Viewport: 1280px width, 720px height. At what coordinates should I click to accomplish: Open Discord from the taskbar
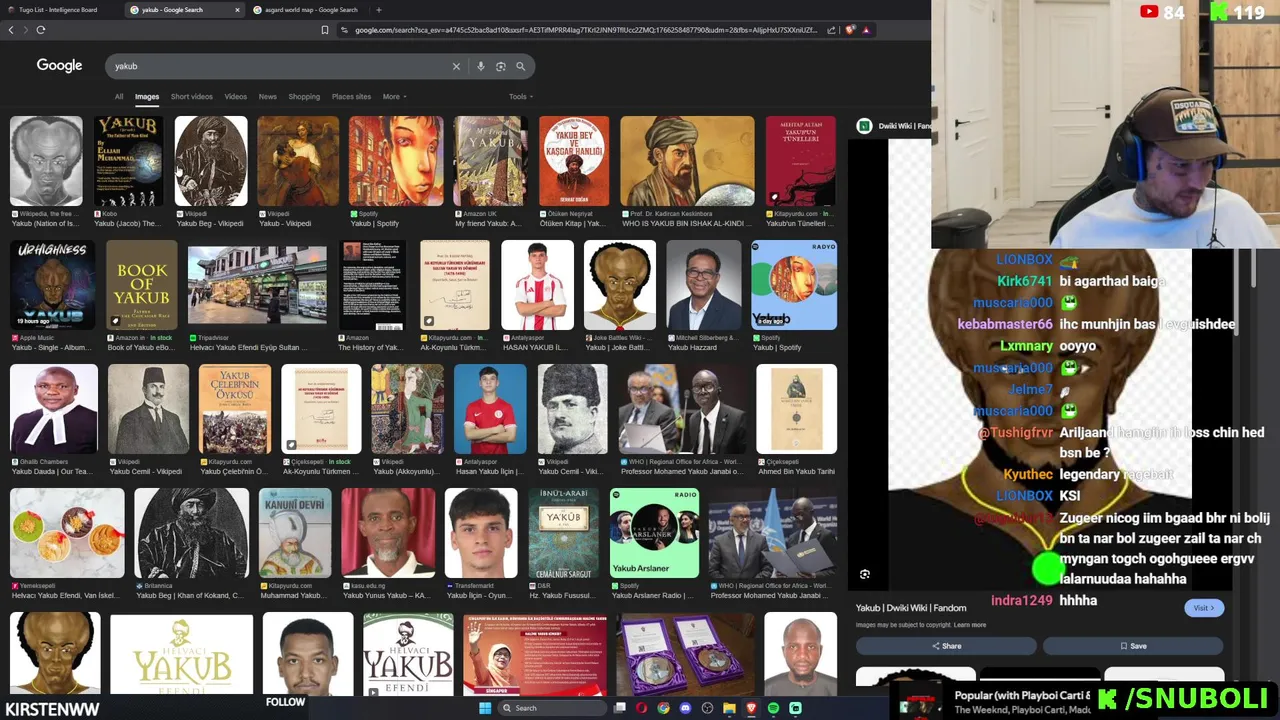685,708
